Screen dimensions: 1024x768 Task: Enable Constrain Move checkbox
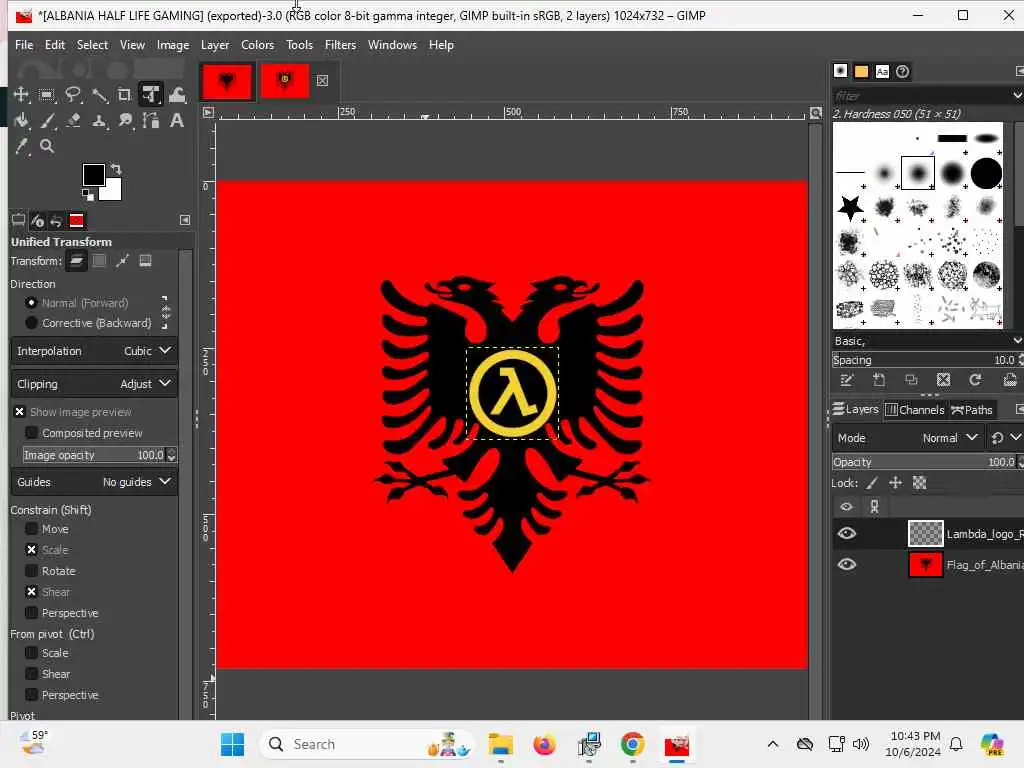[x=31, y=529]
